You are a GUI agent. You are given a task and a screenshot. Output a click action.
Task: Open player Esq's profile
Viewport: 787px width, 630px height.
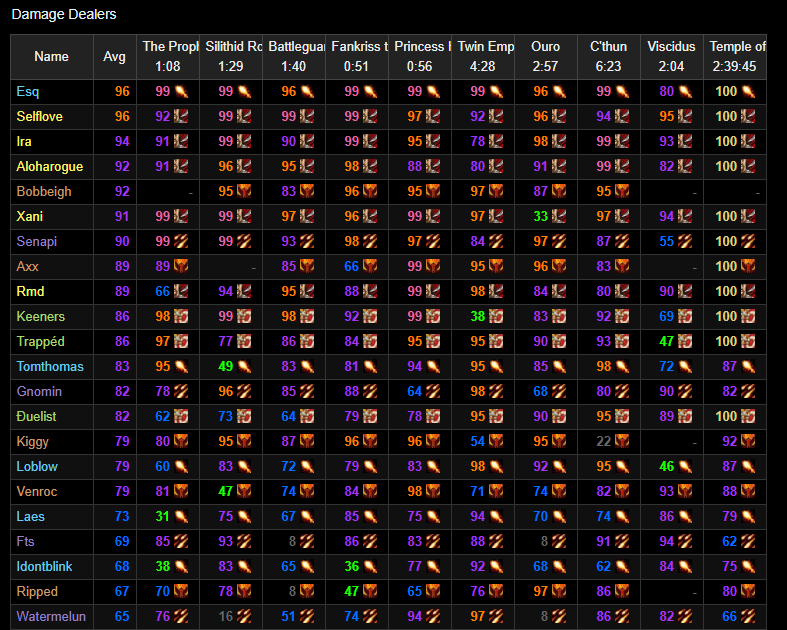[28, 91]
